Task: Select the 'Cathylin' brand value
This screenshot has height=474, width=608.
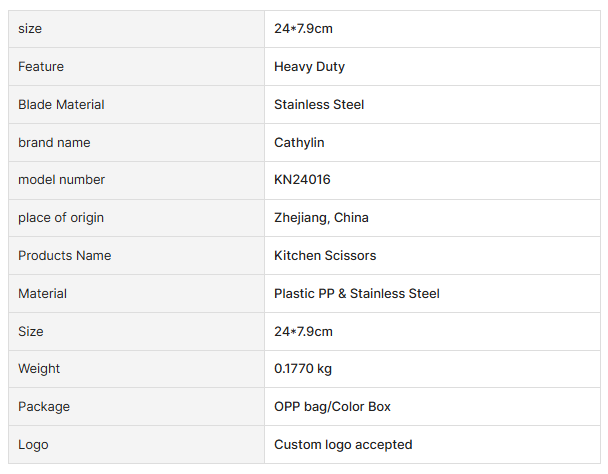Action: pyautogui.click(x=299, y=143)
